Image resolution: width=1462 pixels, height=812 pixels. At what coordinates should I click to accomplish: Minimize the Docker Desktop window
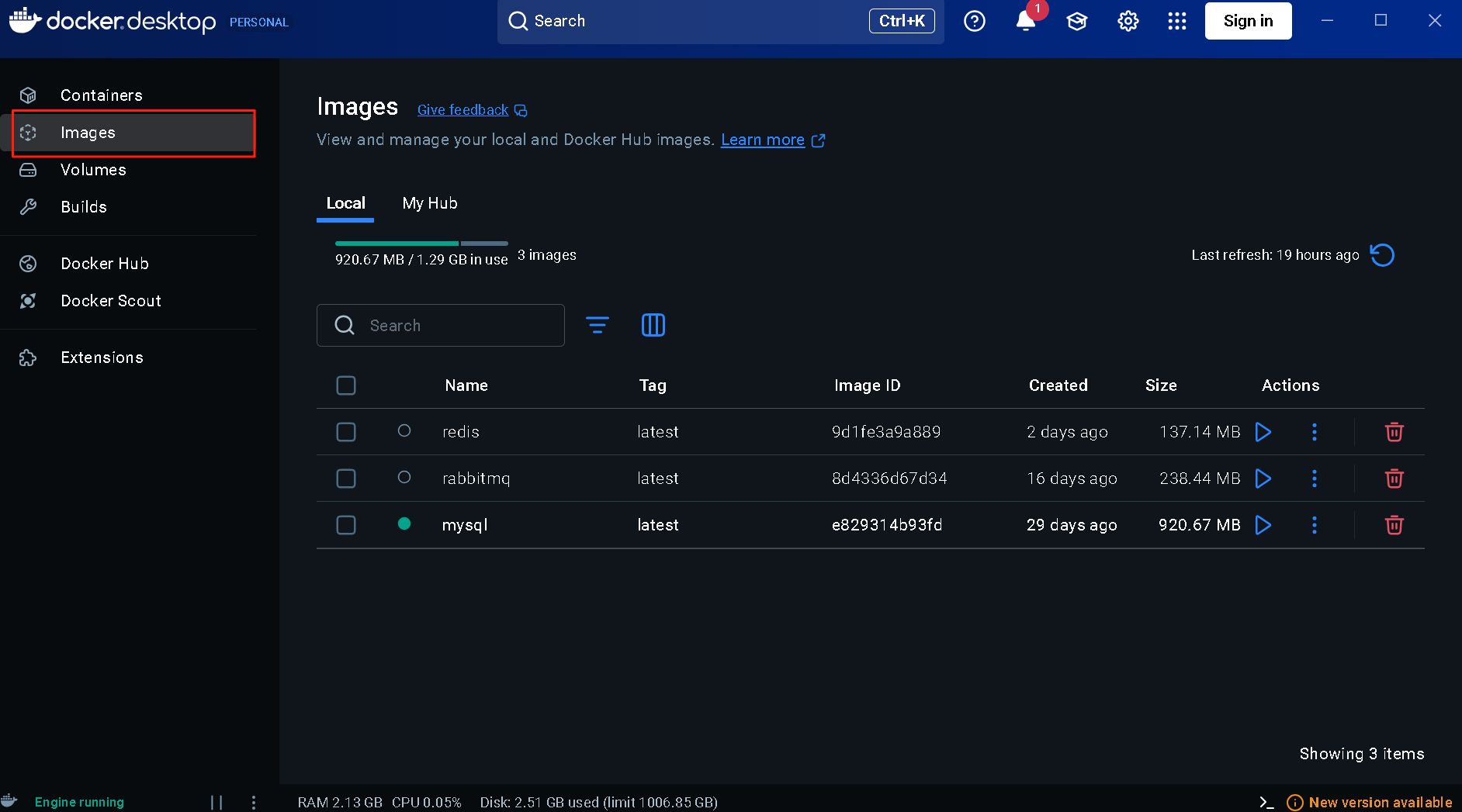pyautogui.click(x=1328, y=20)
